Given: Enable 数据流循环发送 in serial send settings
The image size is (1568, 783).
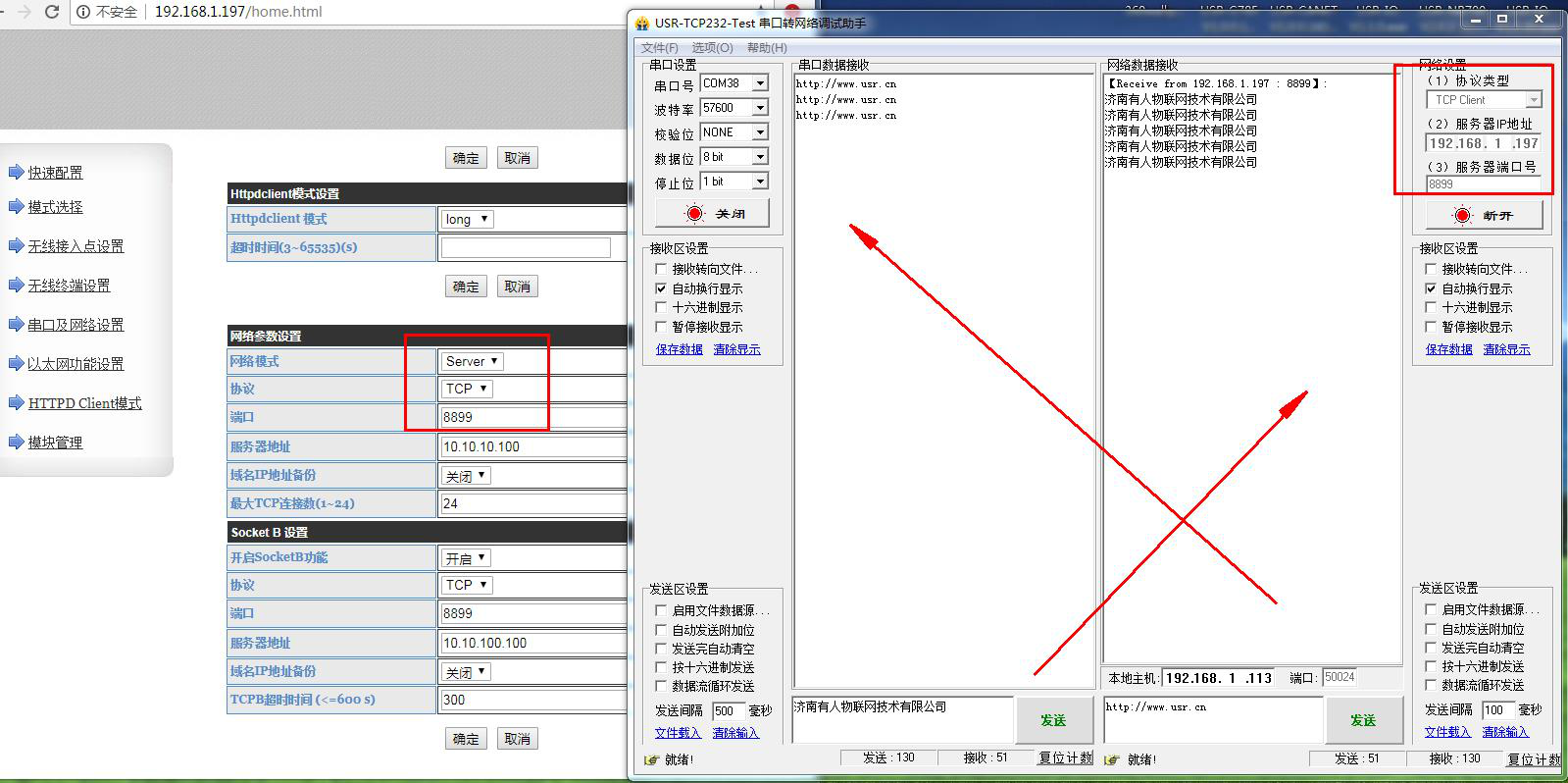Looking at the screenshot, I should point(661,686).
